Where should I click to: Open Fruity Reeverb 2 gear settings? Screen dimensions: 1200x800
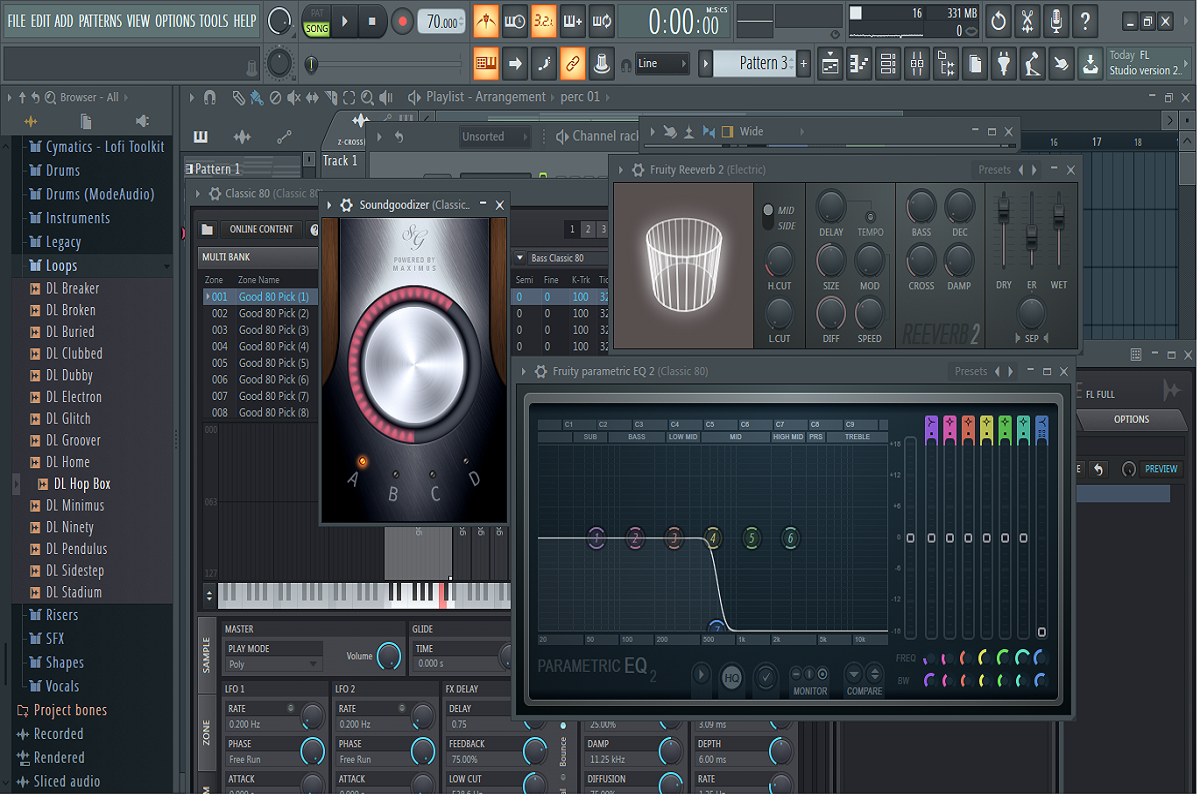637,170
